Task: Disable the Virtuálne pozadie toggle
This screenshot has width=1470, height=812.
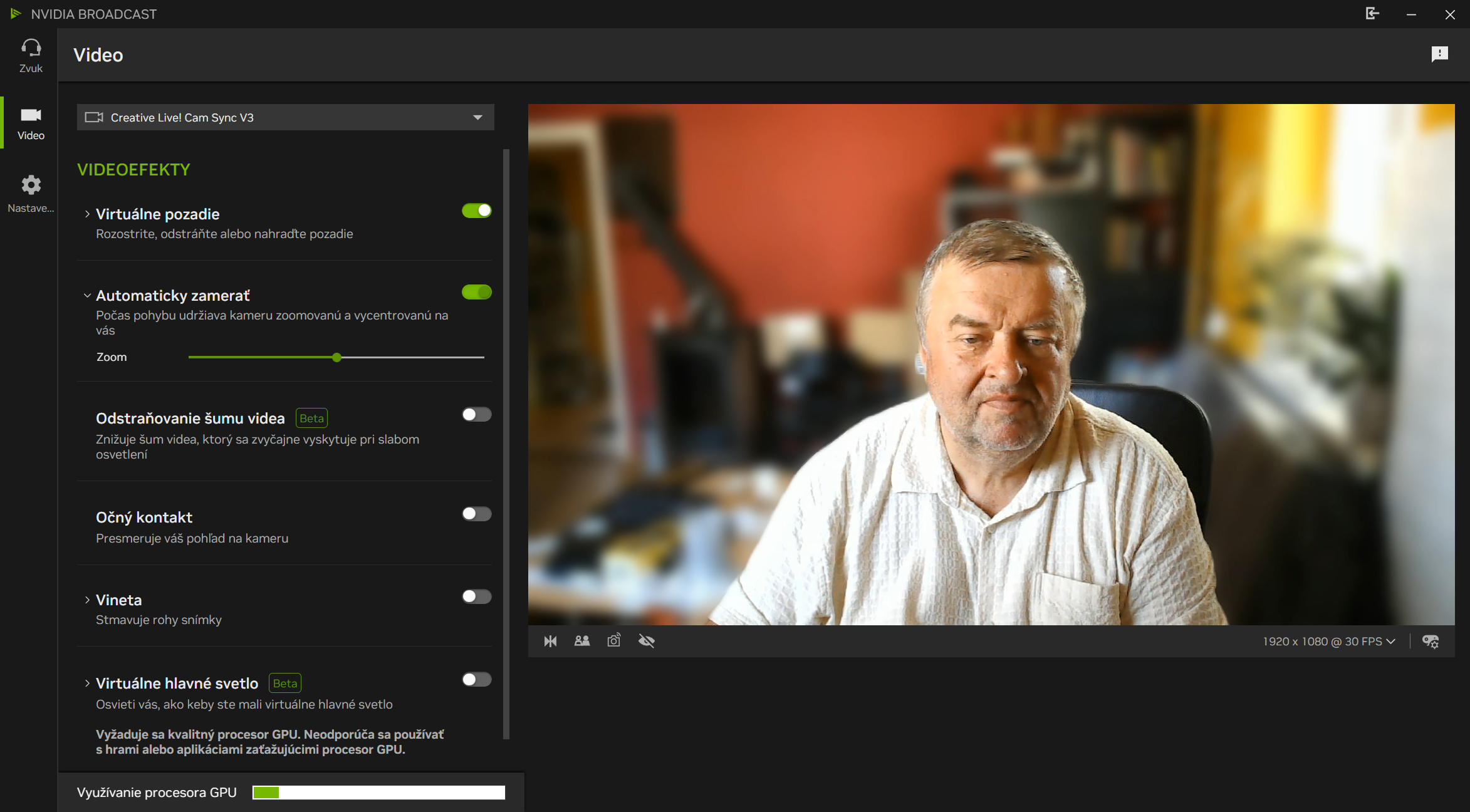Action: (476, 211)
